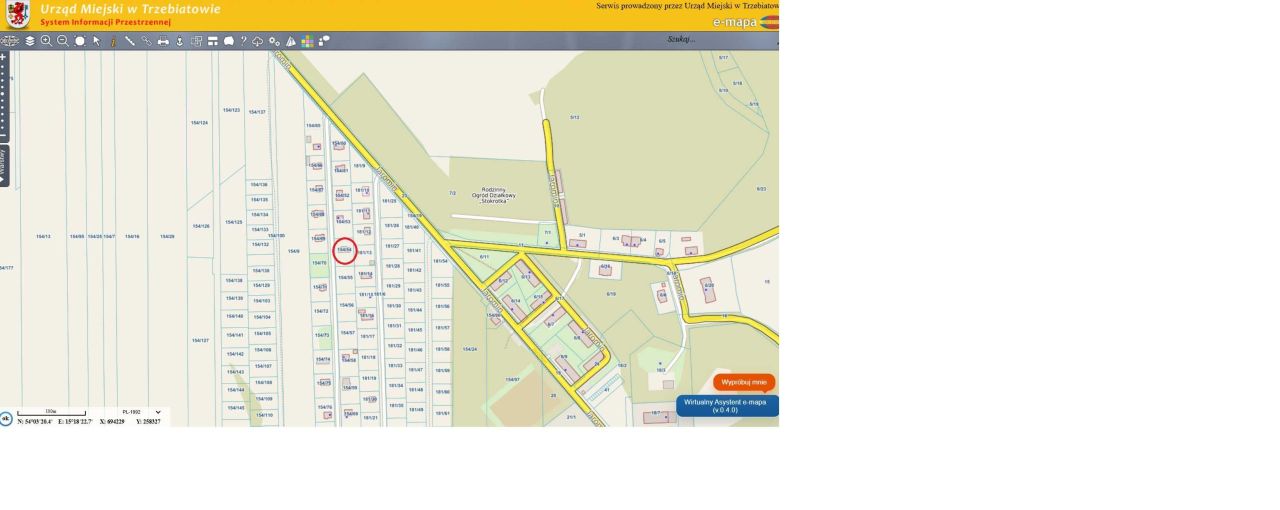1280x510 pixels.
Task: Click the e-mapa logo in header
Action: click(x=745, y=21)
